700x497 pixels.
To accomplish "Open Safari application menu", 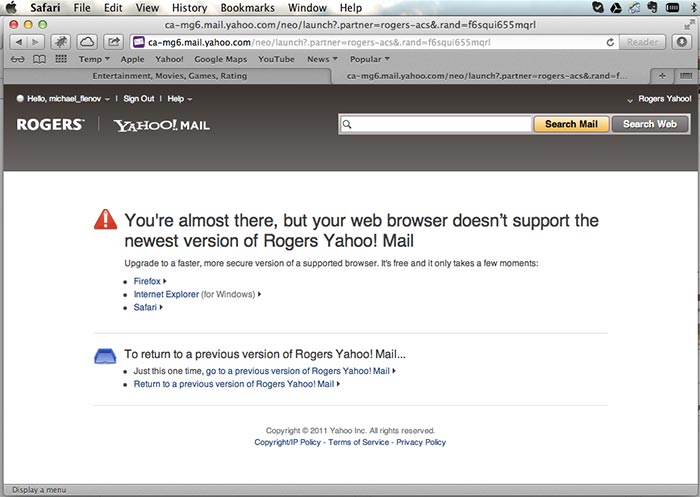I will 45,8.
